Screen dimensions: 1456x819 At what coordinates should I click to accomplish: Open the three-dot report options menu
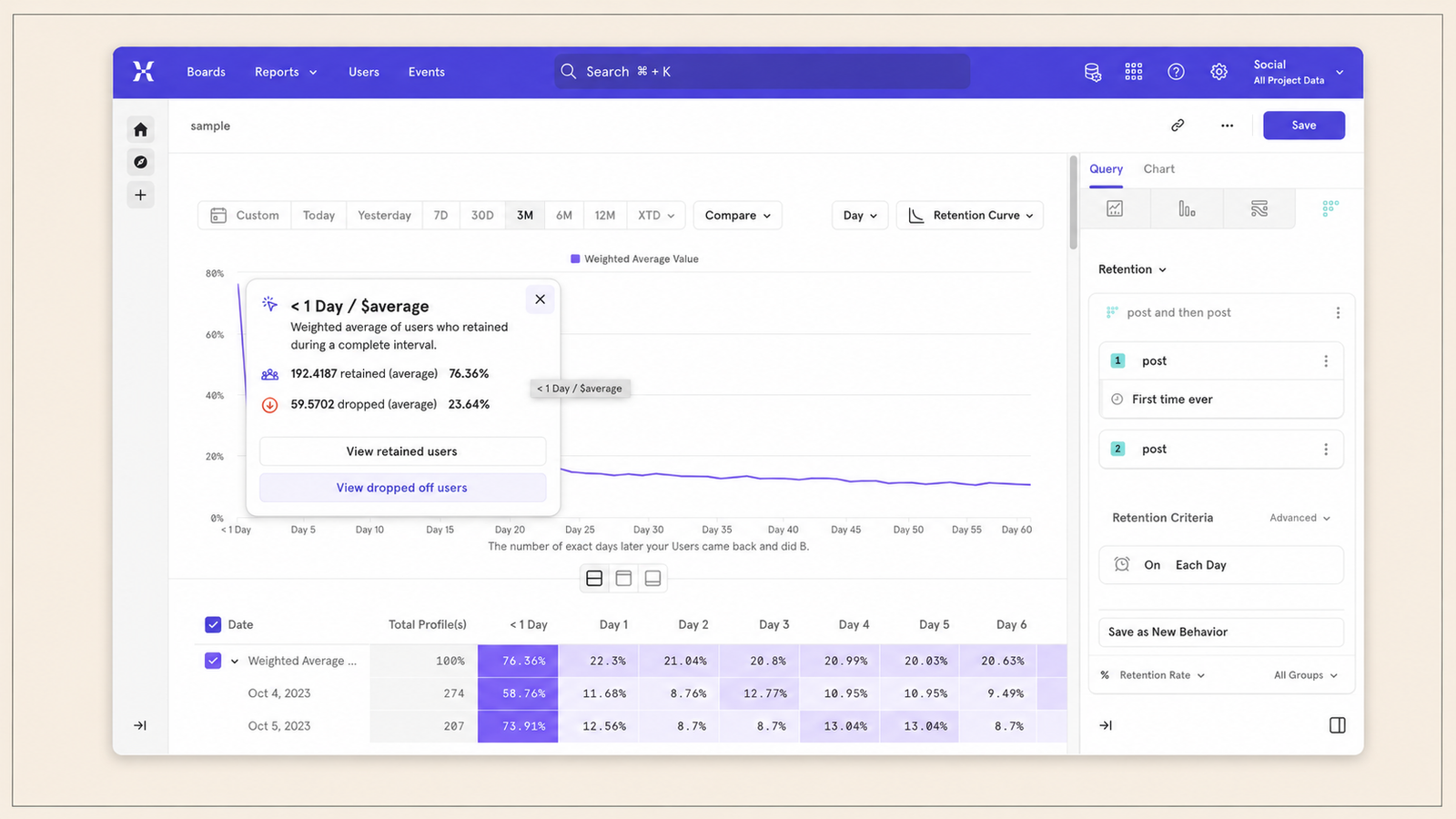[1228, 126]
